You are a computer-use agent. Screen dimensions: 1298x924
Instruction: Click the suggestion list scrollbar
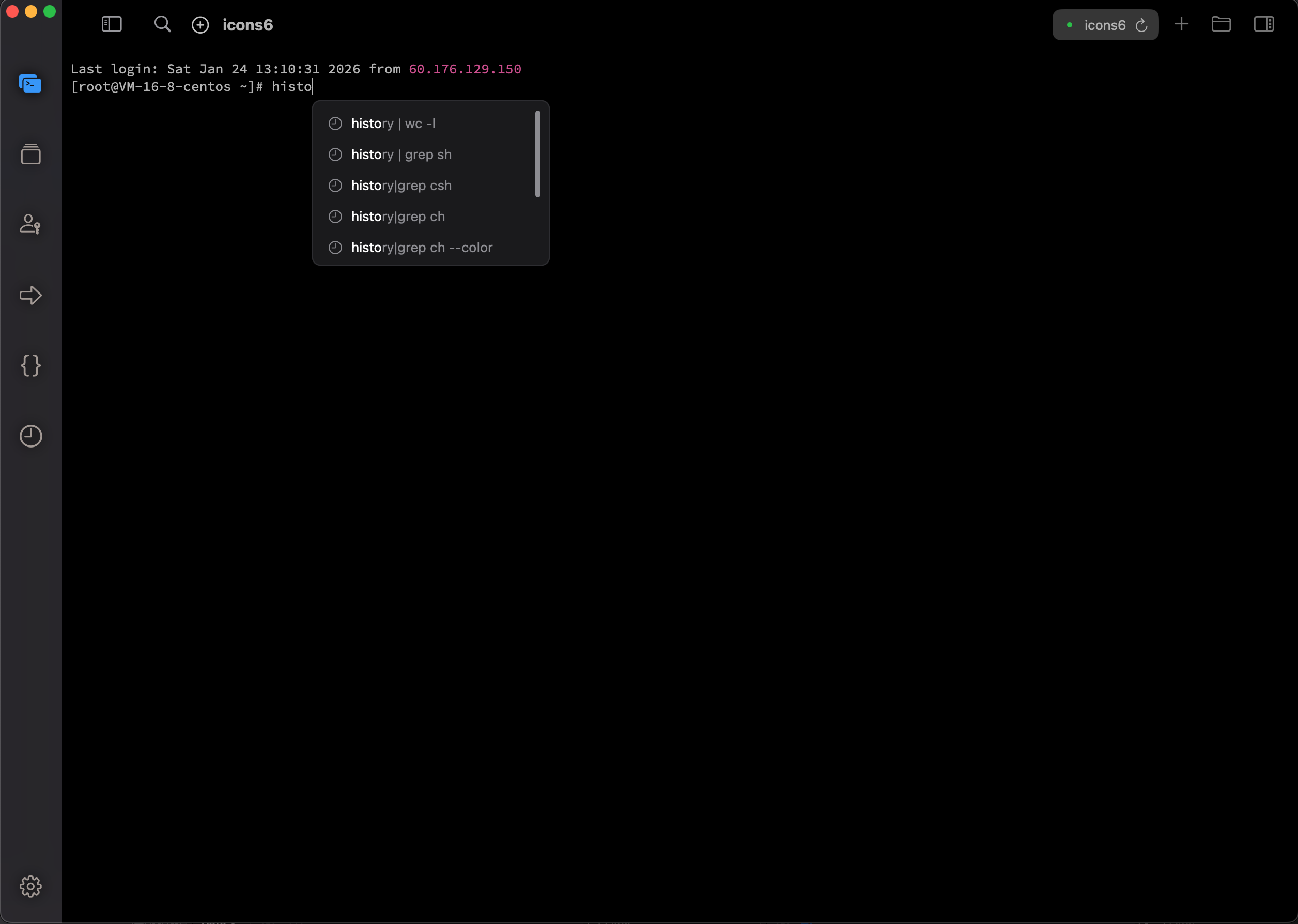pyautogui.click(x=537, y=154)
